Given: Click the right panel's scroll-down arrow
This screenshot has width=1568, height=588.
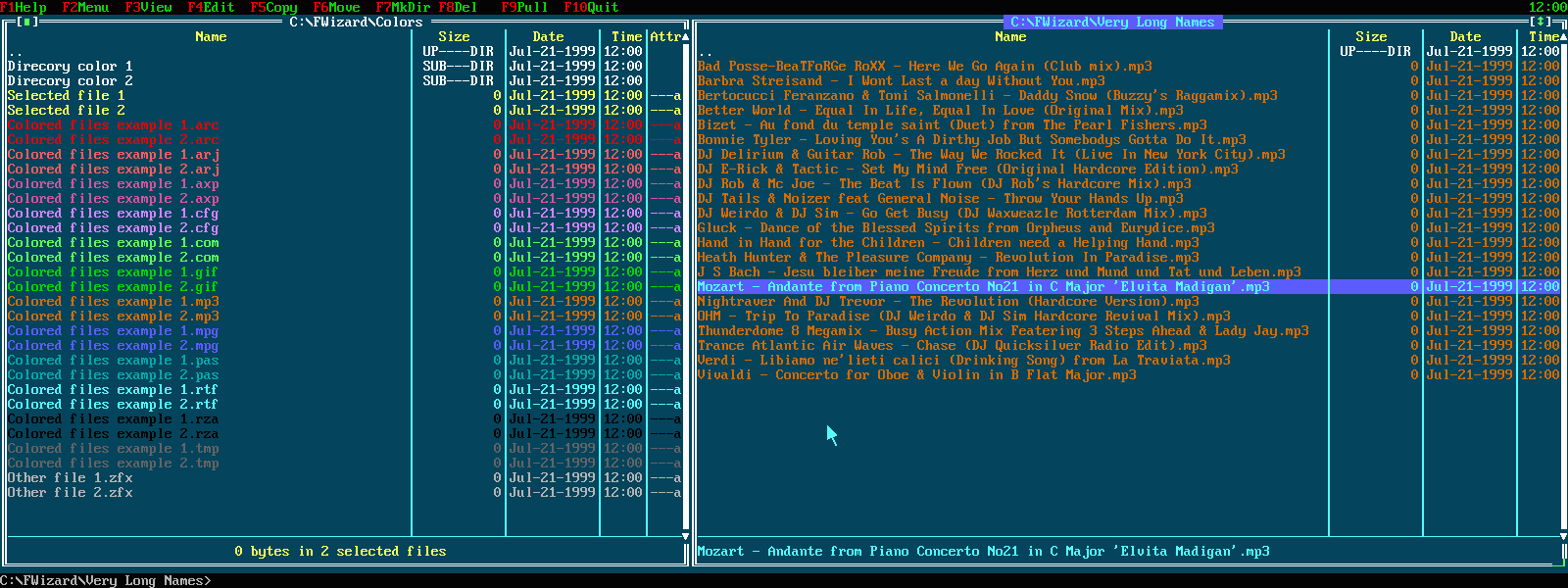Looking at the screenshot, I should [1563, 537].
